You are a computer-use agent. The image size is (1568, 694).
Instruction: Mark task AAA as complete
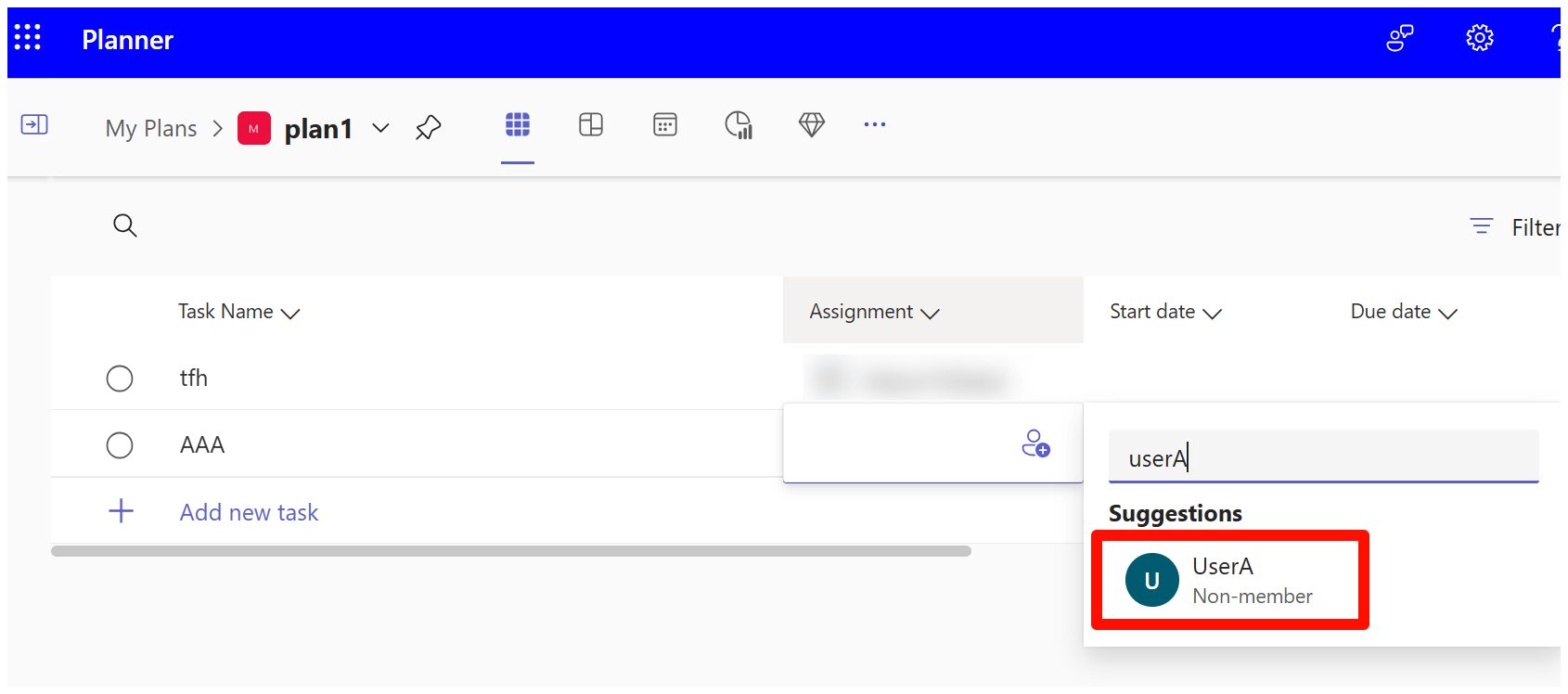point(120,445)
